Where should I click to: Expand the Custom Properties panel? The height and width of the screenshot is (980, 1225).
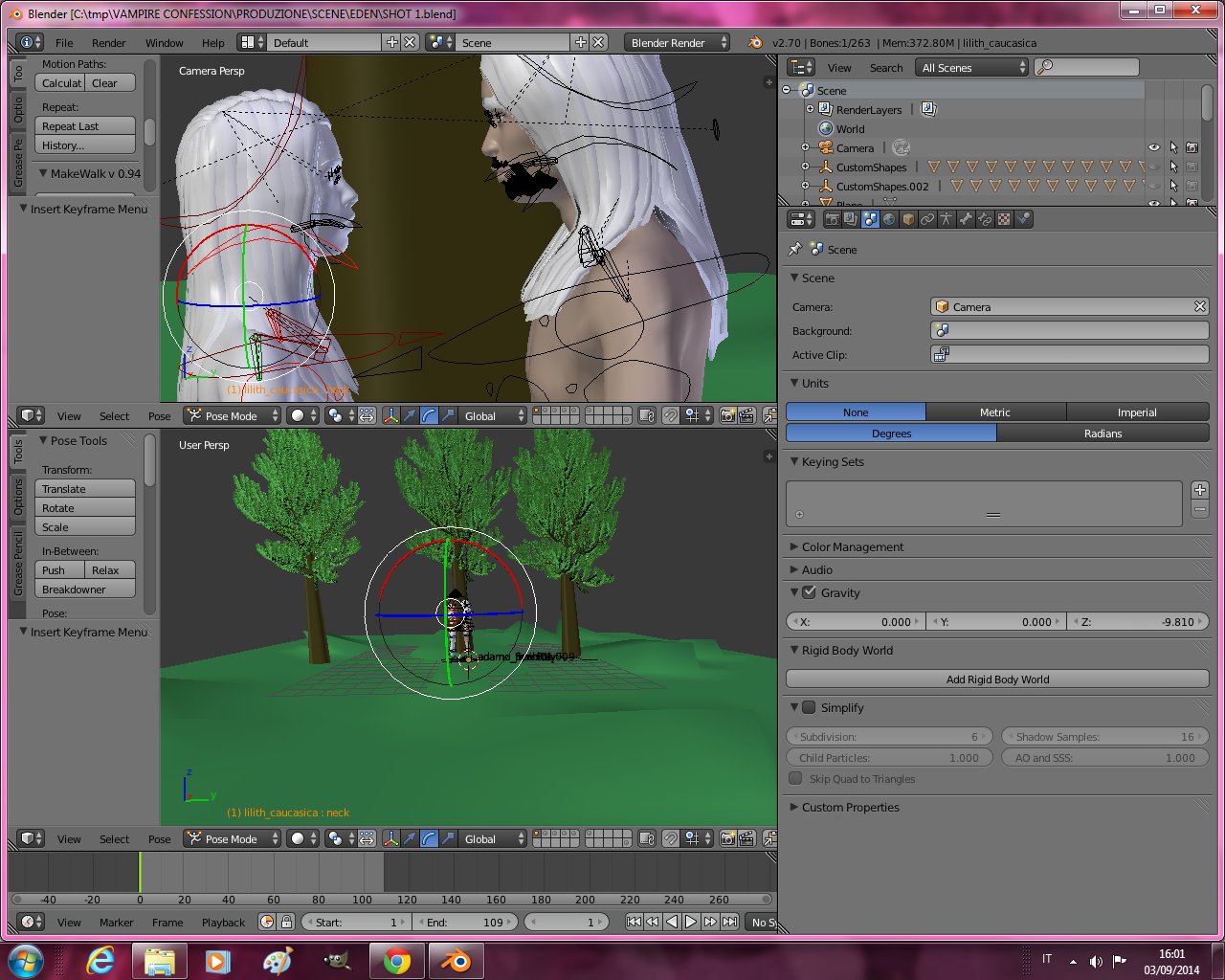850,807
